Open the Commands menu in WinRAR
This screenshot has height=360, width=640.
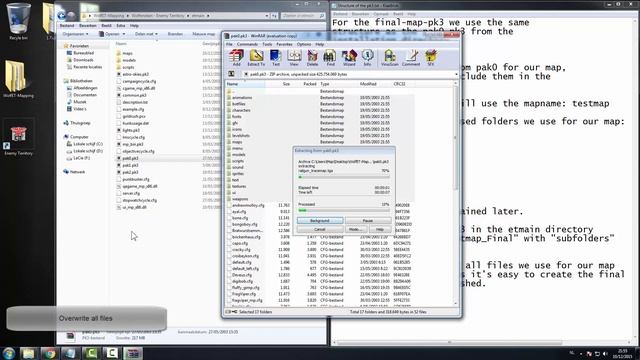click(247, 44)
